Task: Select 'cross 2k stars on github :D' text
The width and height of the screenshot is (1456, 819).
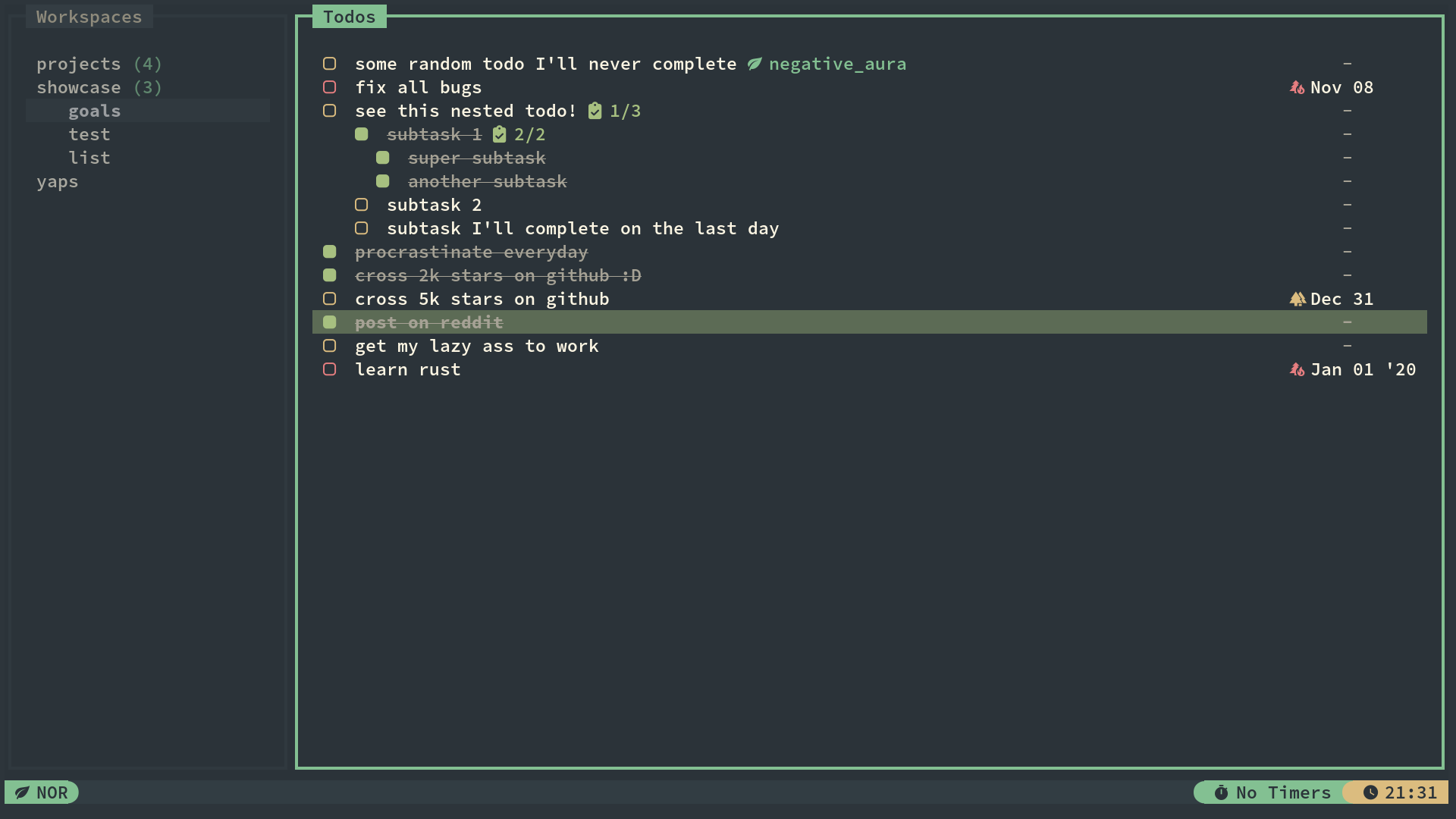Action: [498, 275]
